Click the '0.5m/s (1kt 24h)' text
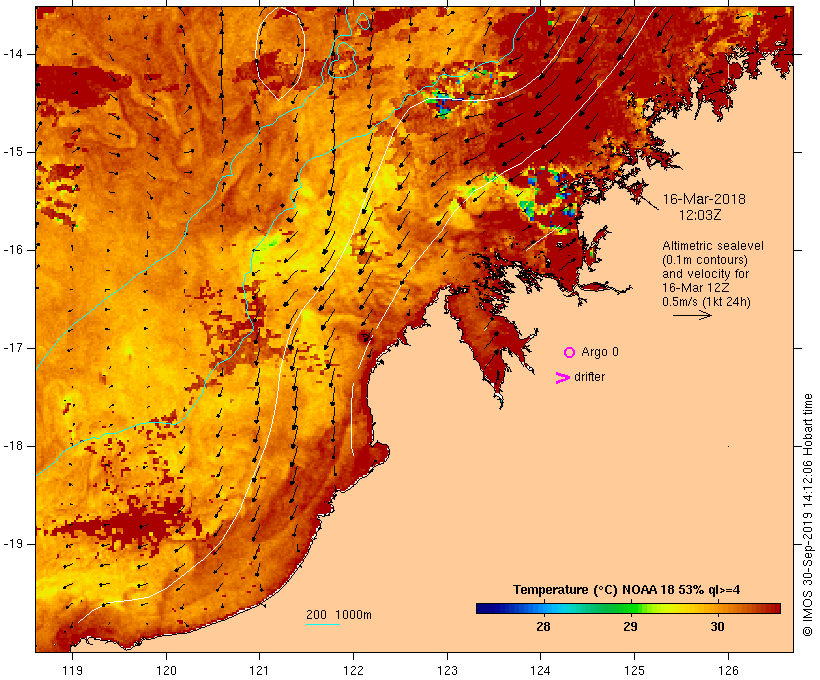Image resolution: width=820 pixels, height=680 pixels. point(706,302)
